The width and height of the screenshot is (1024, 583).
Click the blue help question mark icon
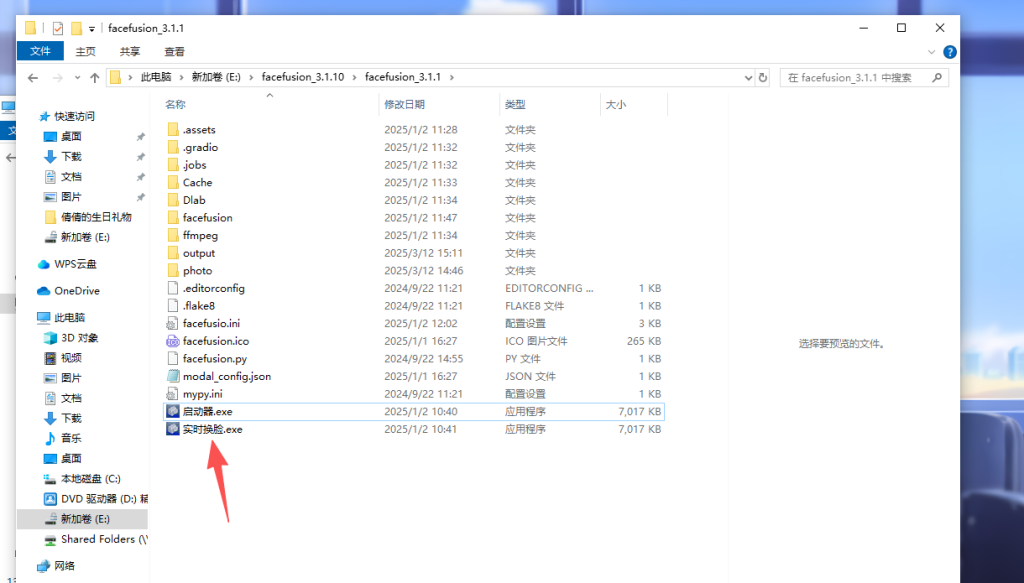pos(950,52)
